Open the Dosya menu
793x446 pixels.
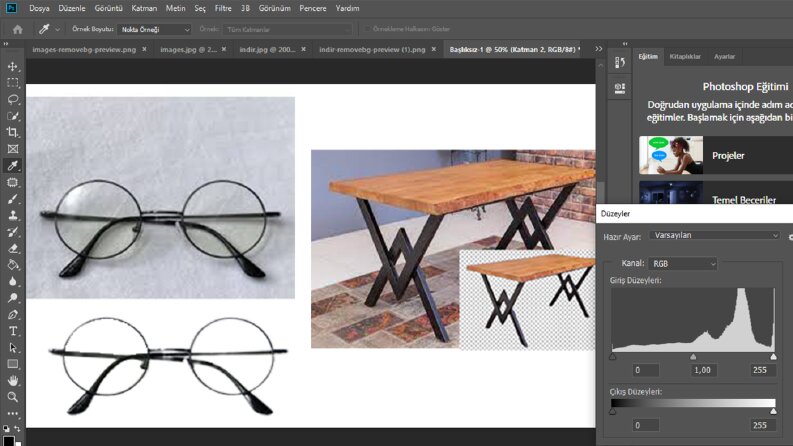(39, 9)
